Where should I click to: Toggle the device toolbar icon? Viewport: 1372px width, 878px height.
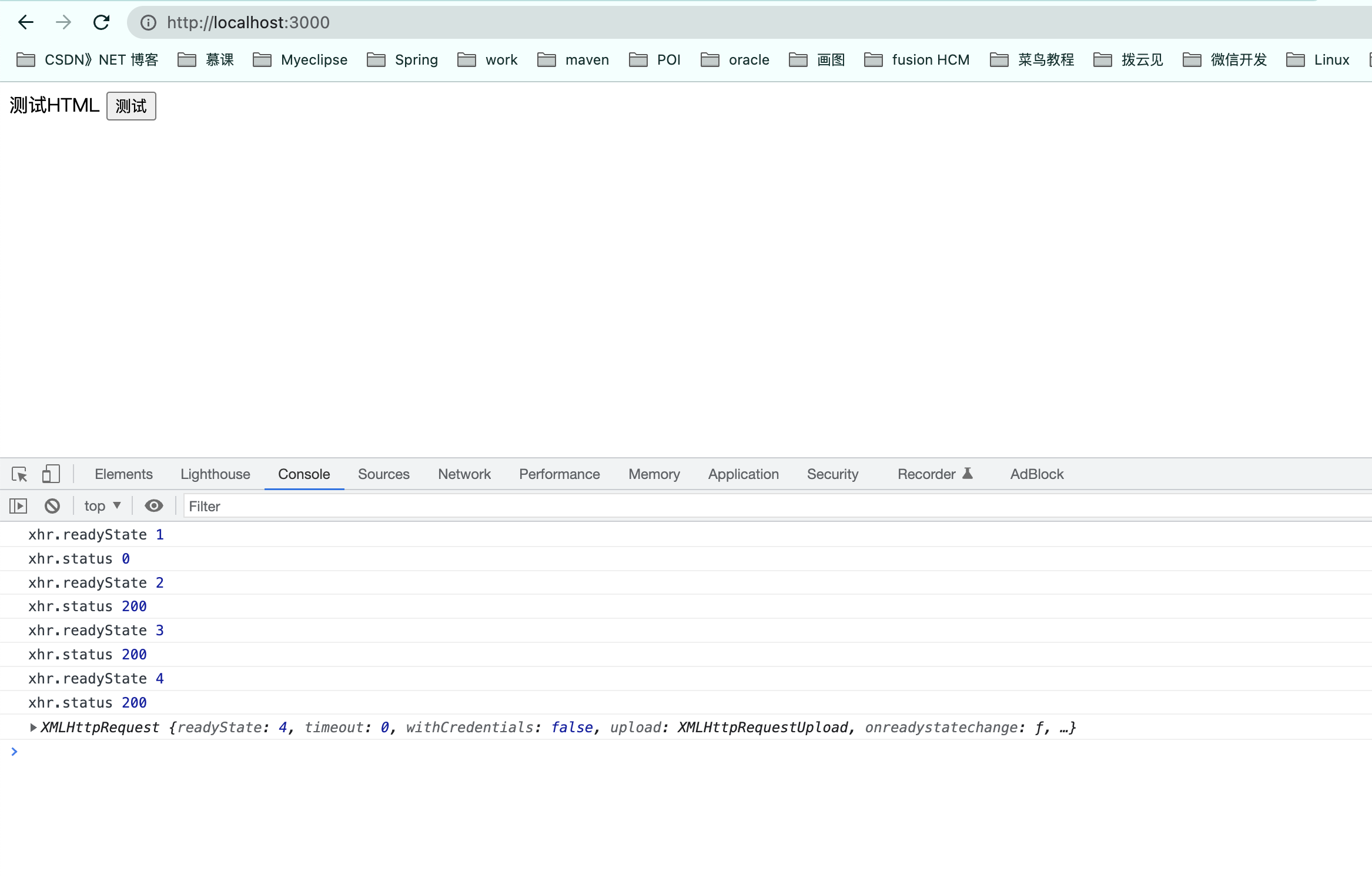point(51,474)
